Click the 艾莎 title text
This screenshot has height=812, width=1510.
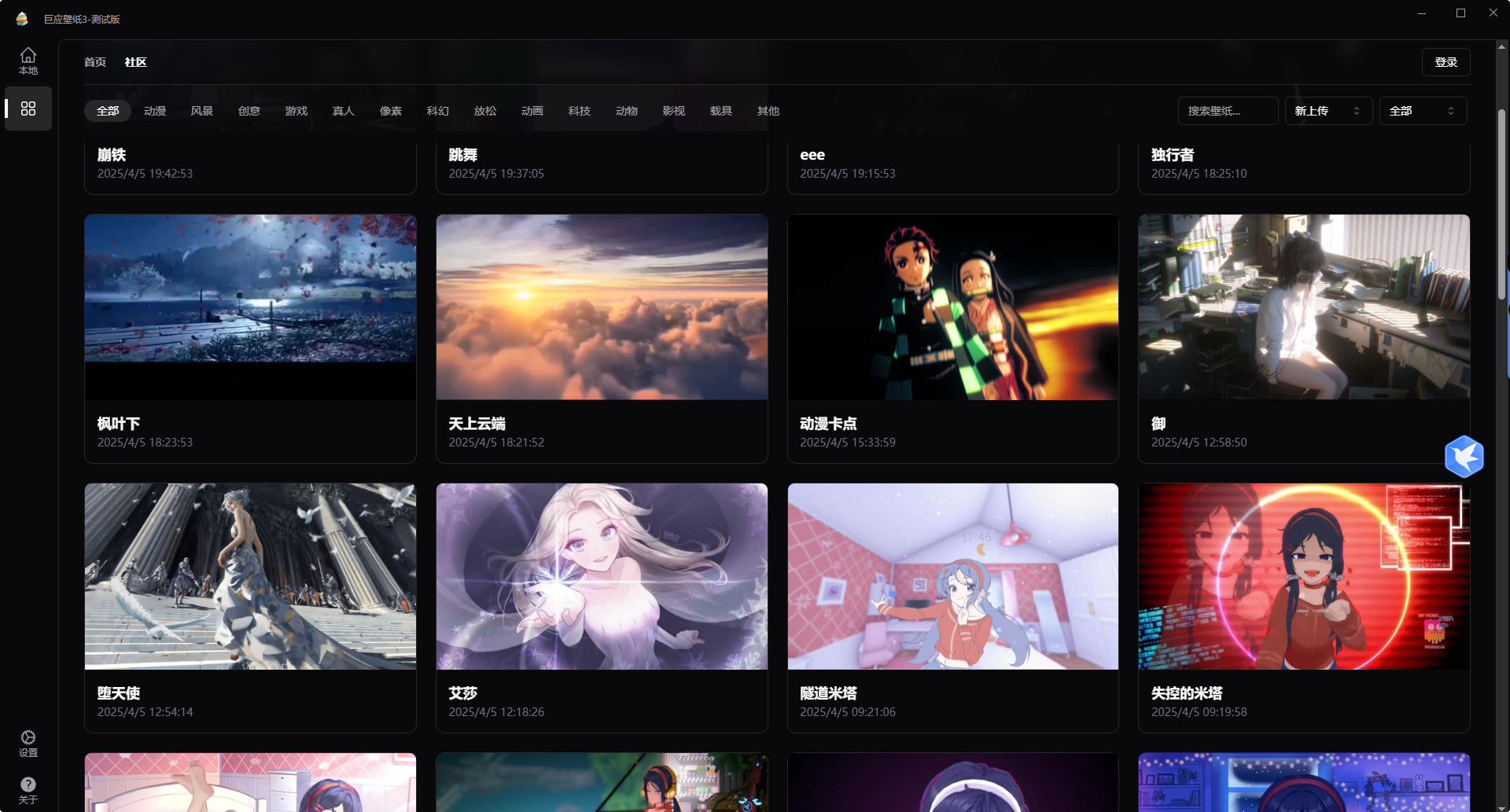click(x=463, y=693)
